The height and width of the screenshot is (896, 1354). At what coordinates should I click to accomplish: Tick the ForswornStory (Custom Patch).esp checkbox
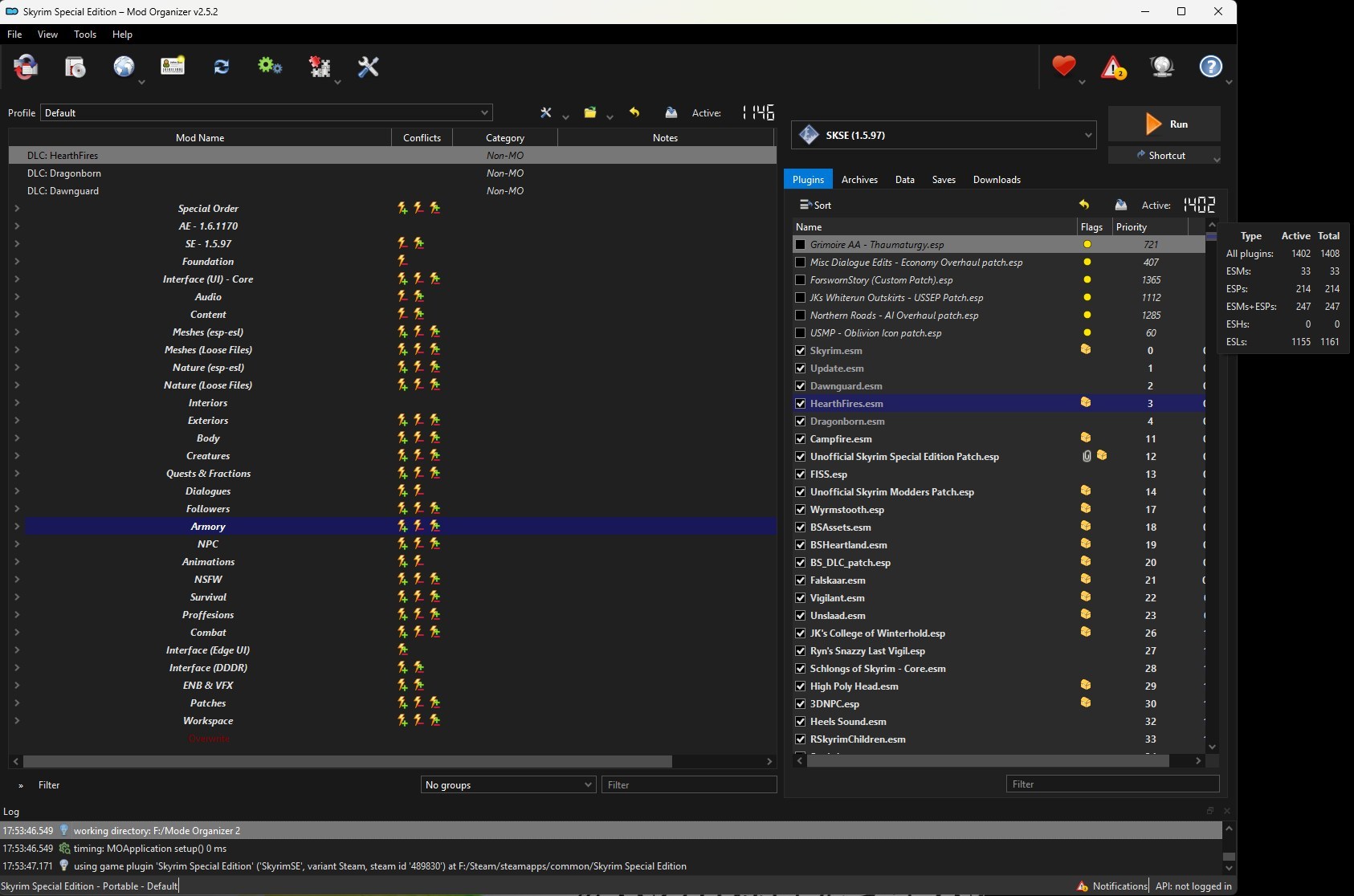click(800, 279)
